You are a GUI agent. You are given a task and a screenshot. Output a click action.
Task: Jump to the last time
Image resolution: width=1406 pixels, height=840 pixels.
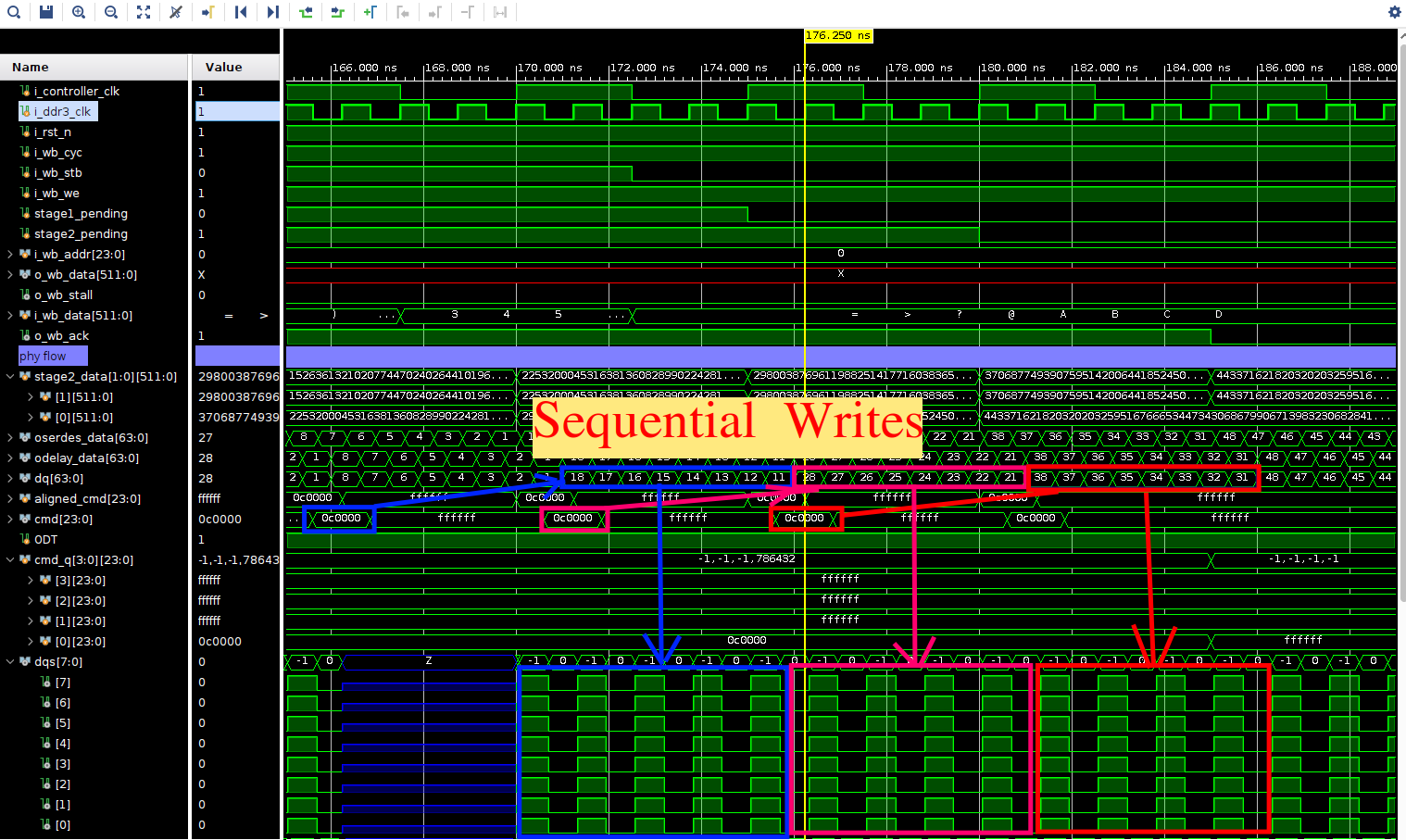click(x=273, y=12)
